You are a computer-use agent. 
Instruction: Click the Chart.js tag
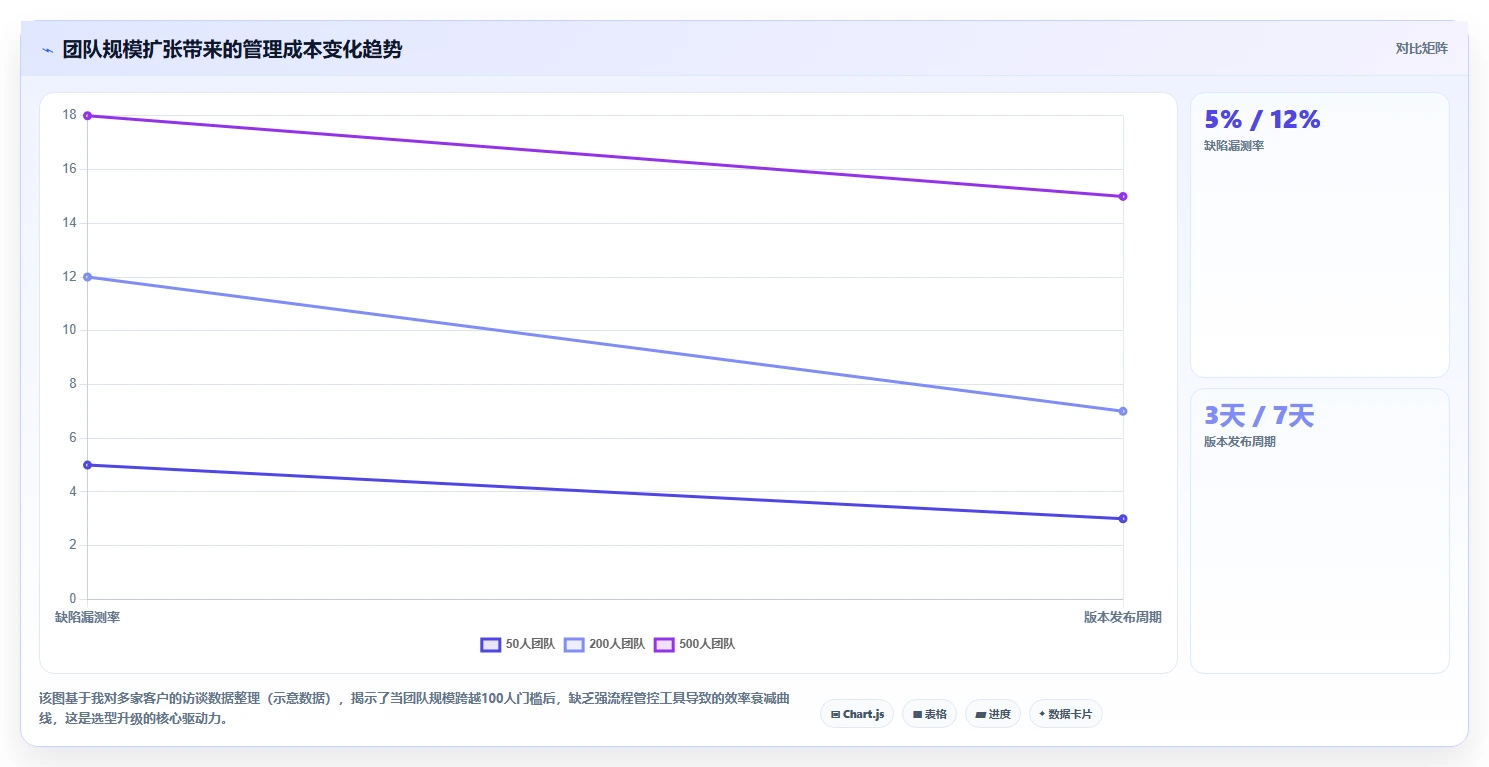(x=857, y=714)
